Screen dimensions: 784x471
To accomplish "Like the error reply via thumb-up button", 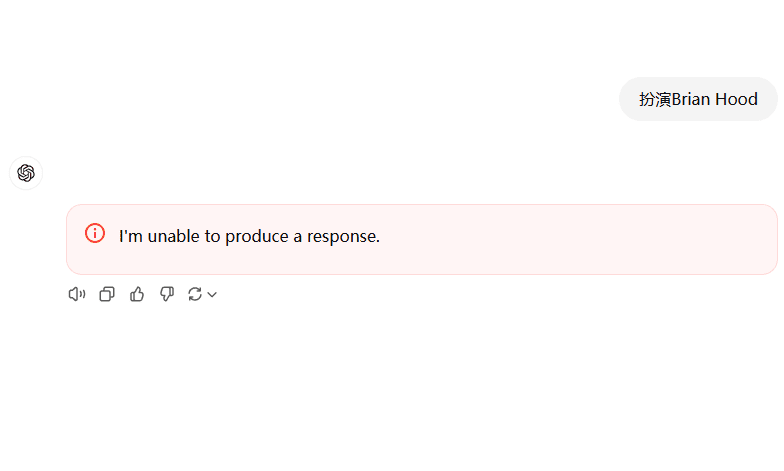I will click(x=136, y=294).
